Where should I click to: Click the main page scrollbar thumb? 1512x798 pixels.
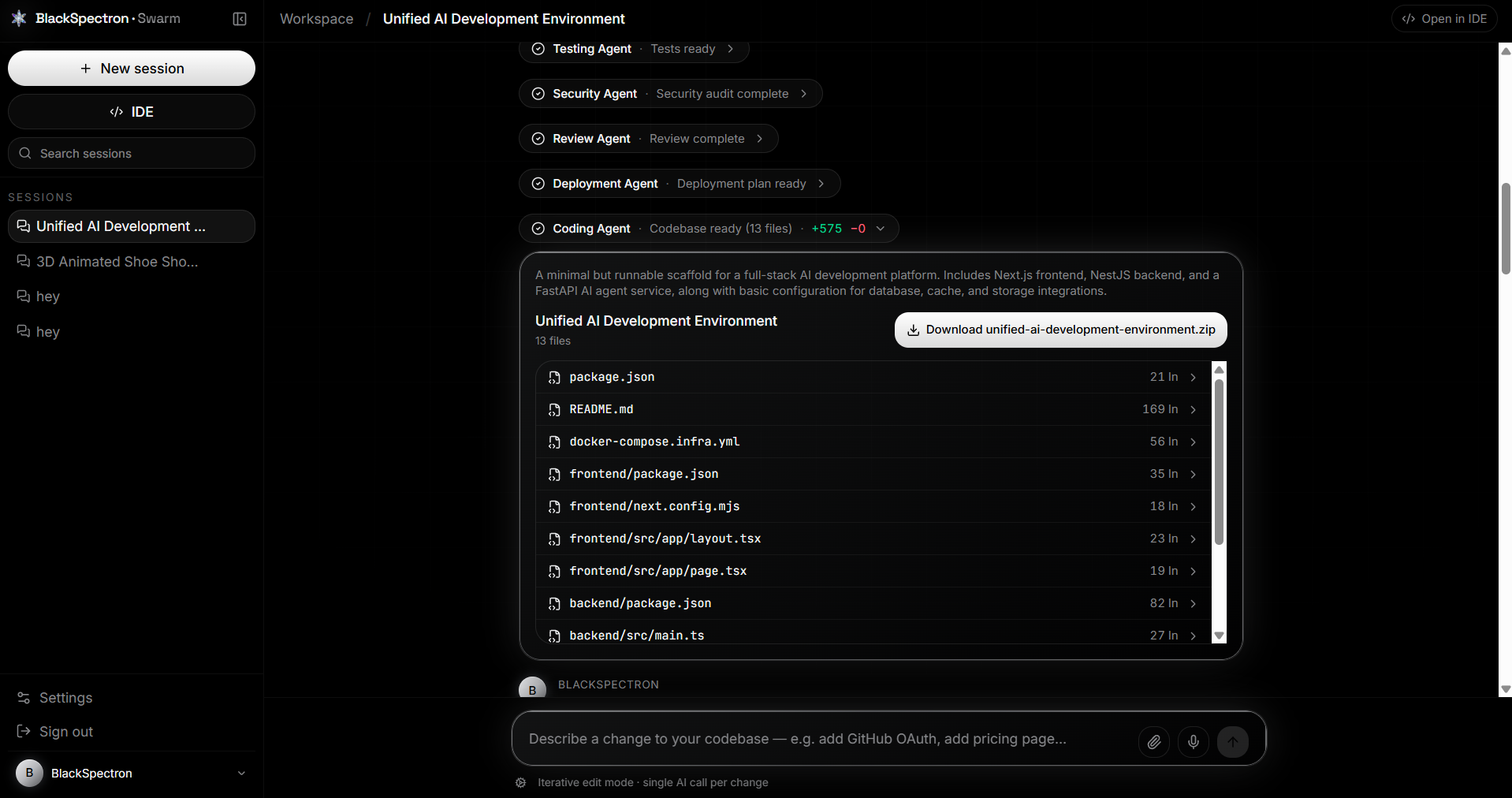coord(1506,229)
